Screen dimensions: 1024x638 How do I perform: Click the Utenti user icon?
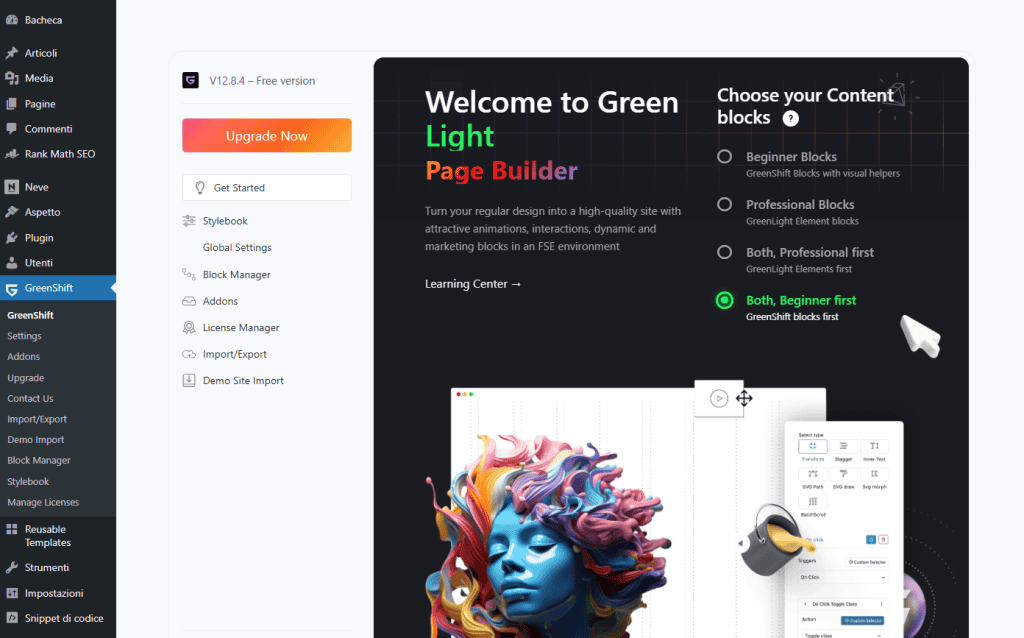coord(12,263)
